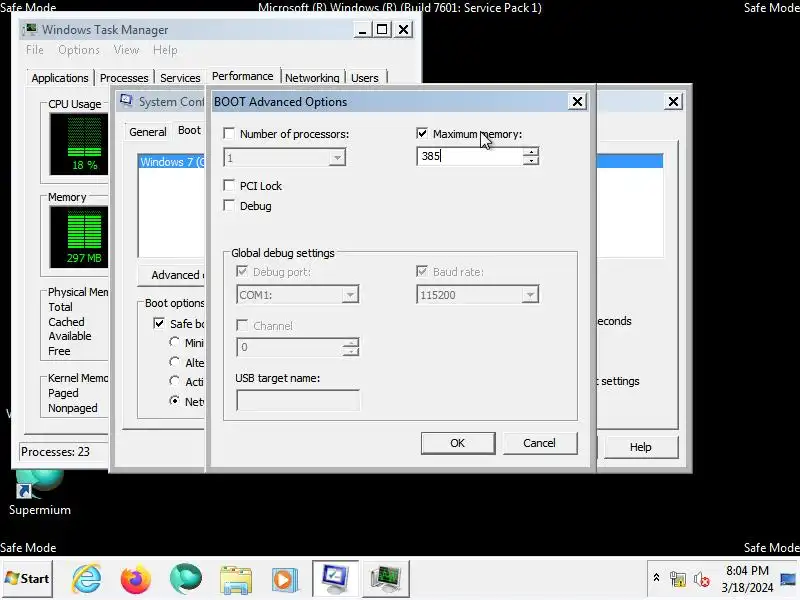Screen dimensions: 800x600
Task: Select Network safe boot radio button
Action: [174, 401]
